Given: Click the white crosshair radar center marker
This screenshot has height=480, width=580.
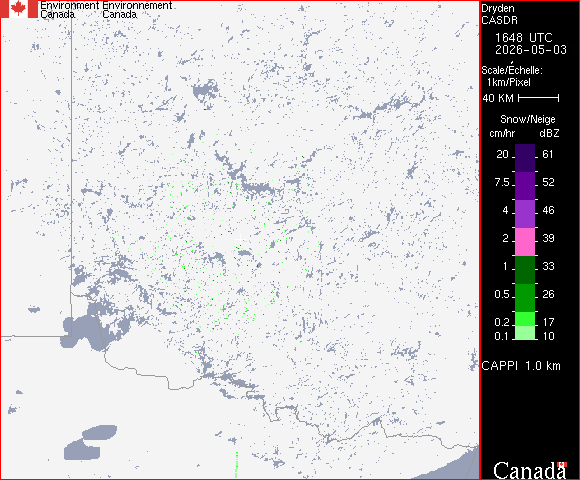Looking at the screenshot, I should (240, 239).
